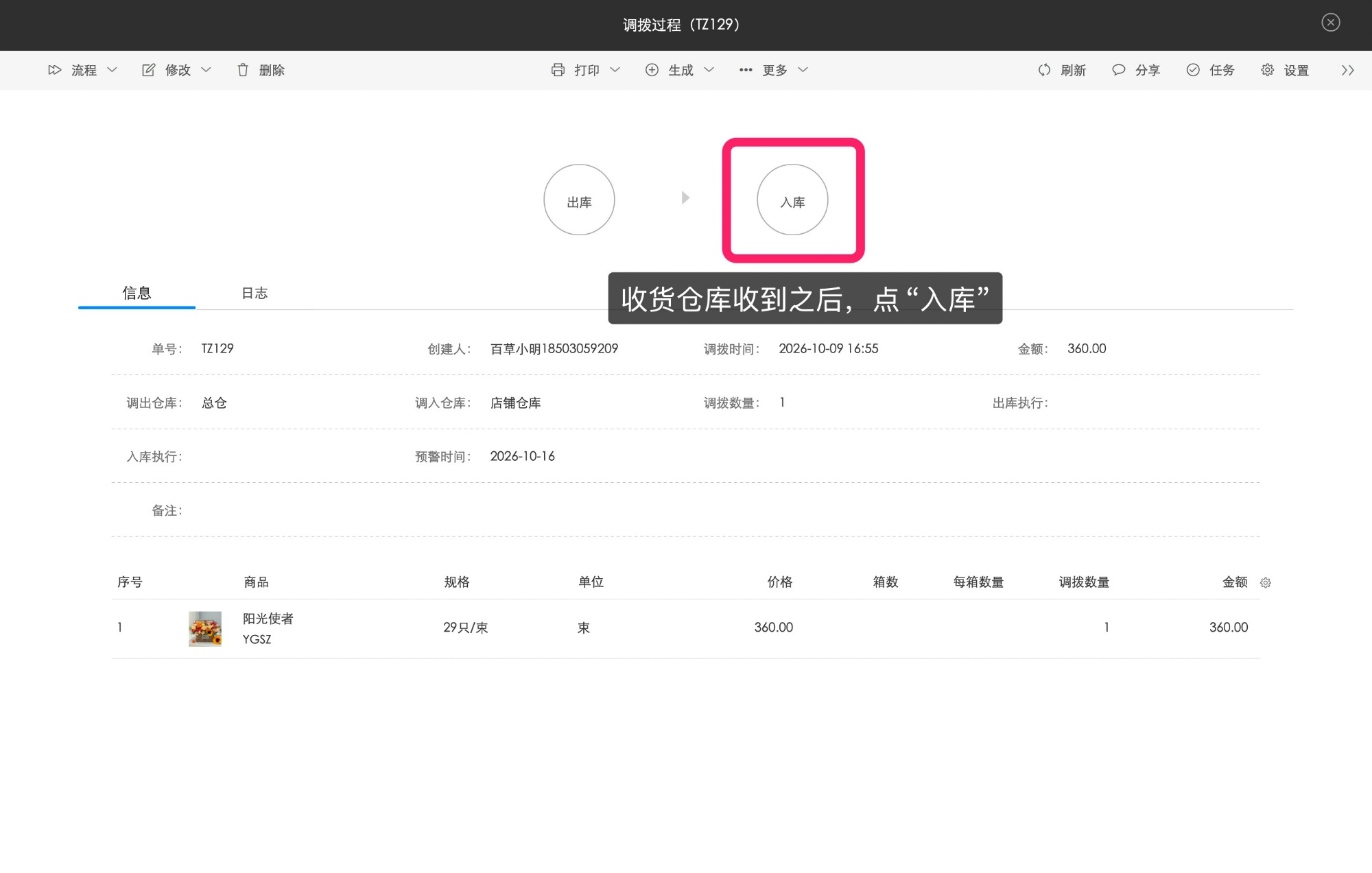Click the 店铺仓库 value
1372x873 pixels.
(516, 403)
